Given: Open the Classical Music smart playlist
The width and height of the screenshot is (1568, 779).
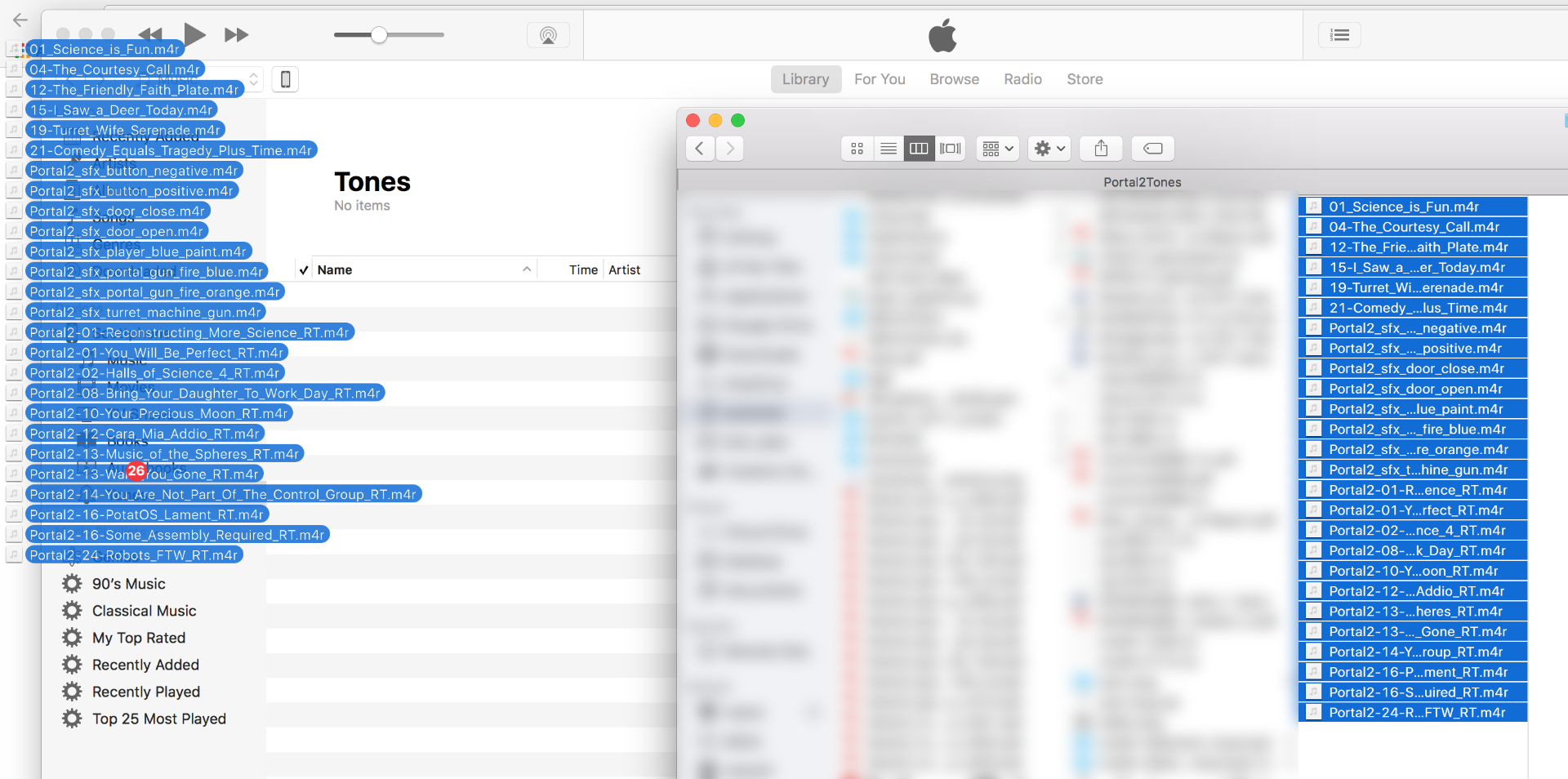Looking at the screenshot, I should click(144, 611).
